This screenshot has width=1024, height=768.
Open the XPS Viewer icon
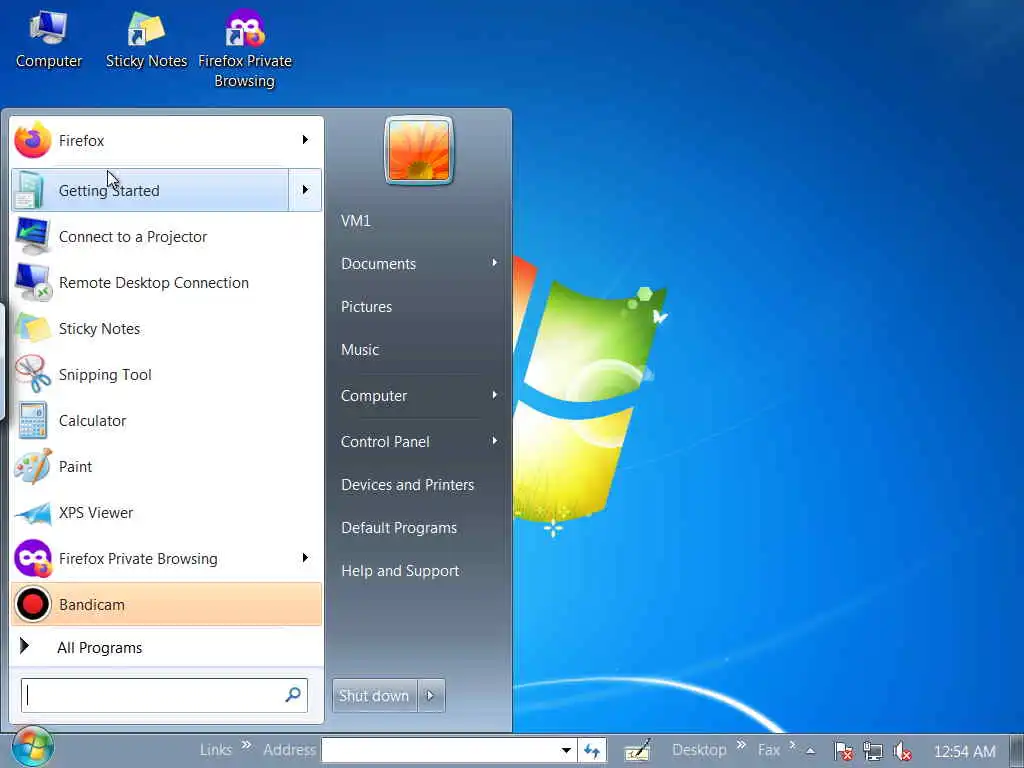pos(32,513)
